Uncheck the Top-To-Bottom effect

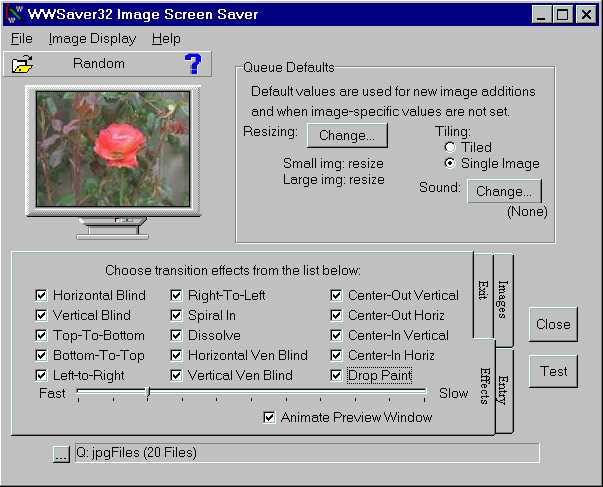pos(41,335)
